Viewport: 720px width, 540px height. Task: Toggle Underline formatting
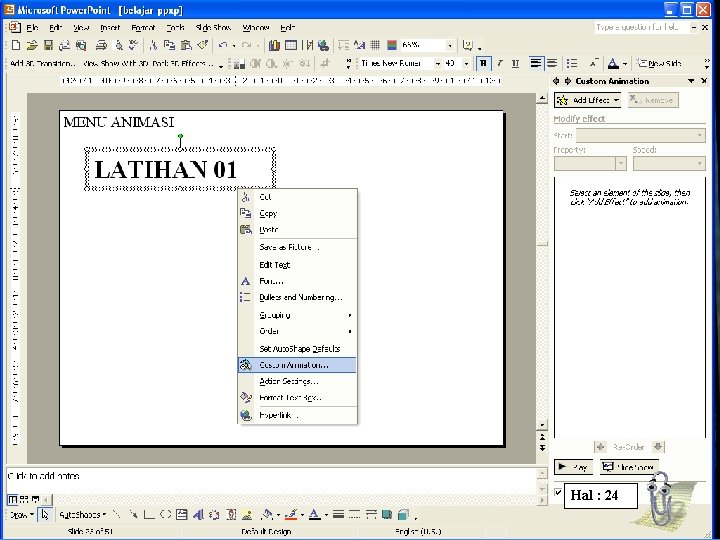516,63
